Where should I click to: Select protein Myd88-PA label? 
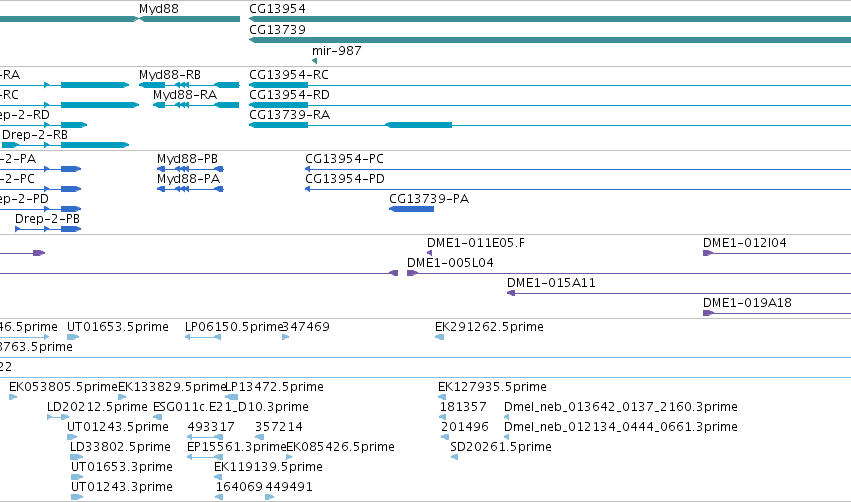(x=188, y=179)
